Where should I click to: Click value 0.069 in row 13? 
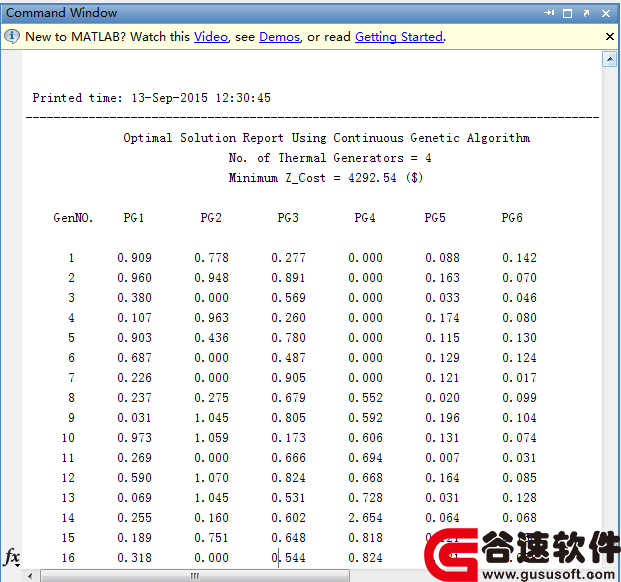(x=134, y=498)
